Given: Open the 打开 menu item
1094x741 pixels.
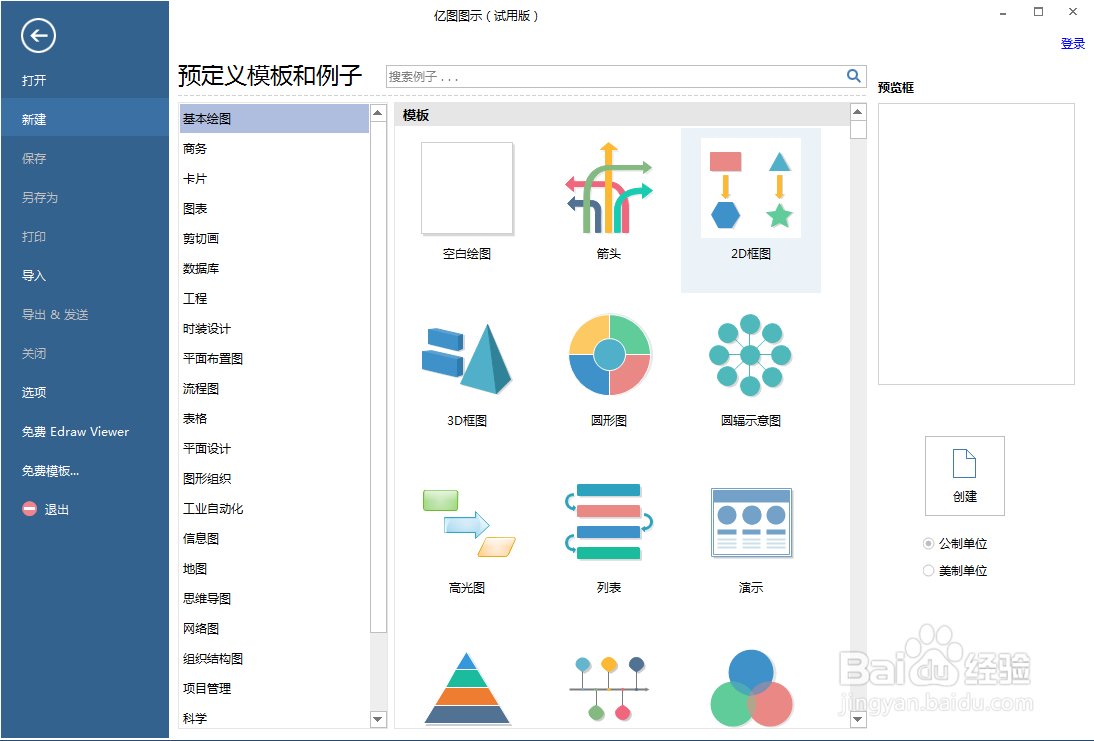Looking at the screenshot, I should [x=84, y=80].
